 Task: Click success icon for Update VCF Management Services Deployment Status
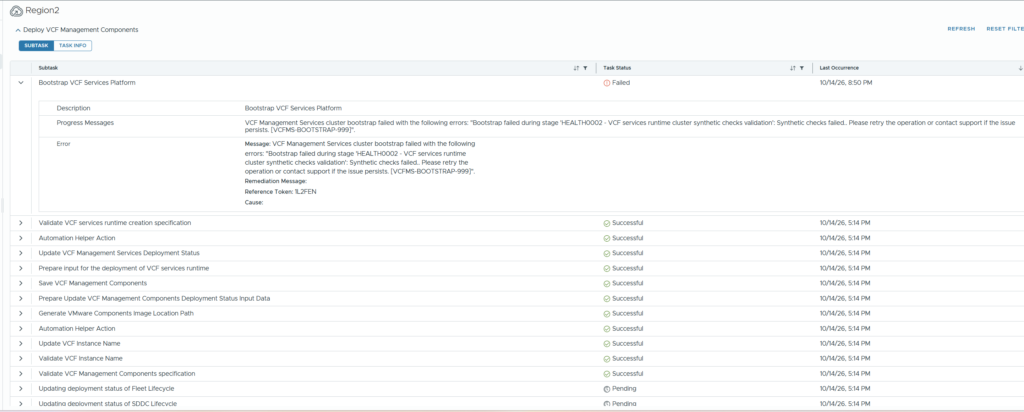click(607, 253)
